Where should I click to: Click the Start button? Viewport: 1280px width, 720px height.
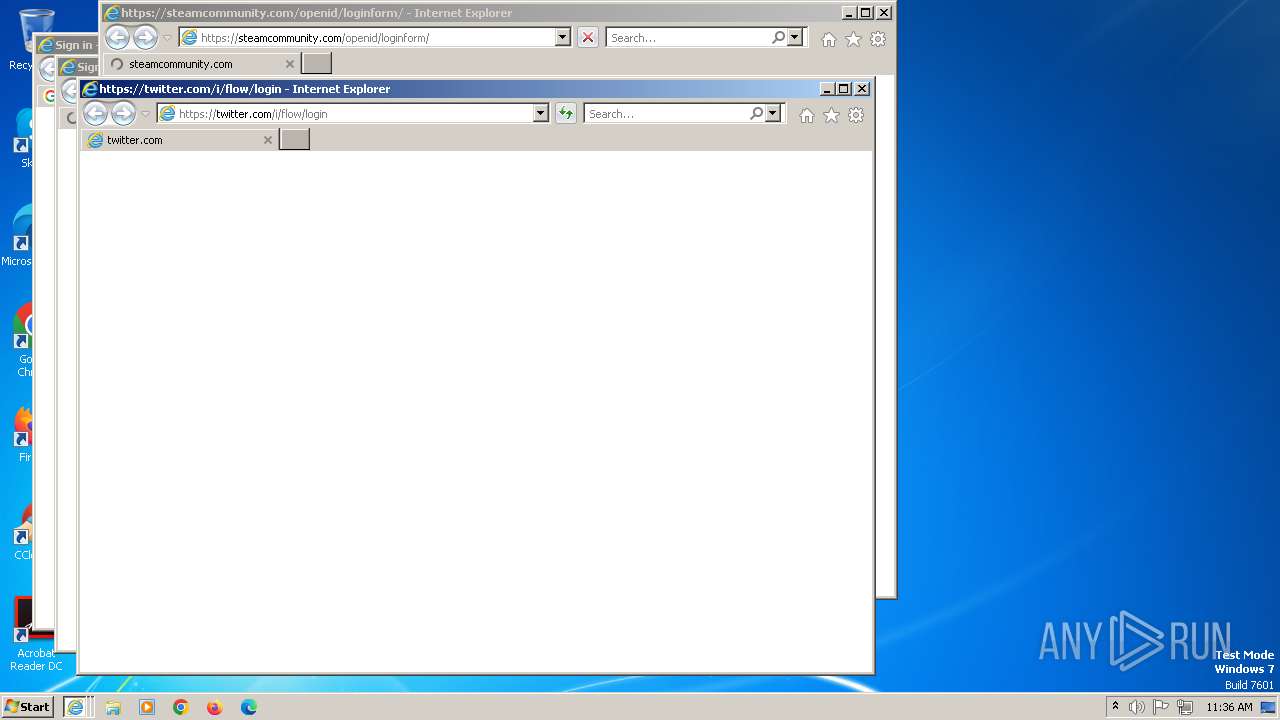coord(27,707)
